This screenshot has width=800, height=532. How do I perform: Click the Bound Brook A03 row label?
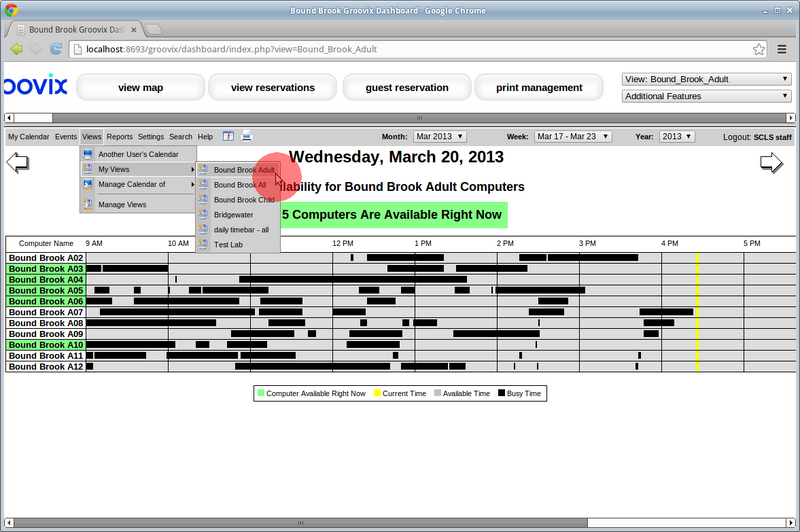[x=46, y=269]
